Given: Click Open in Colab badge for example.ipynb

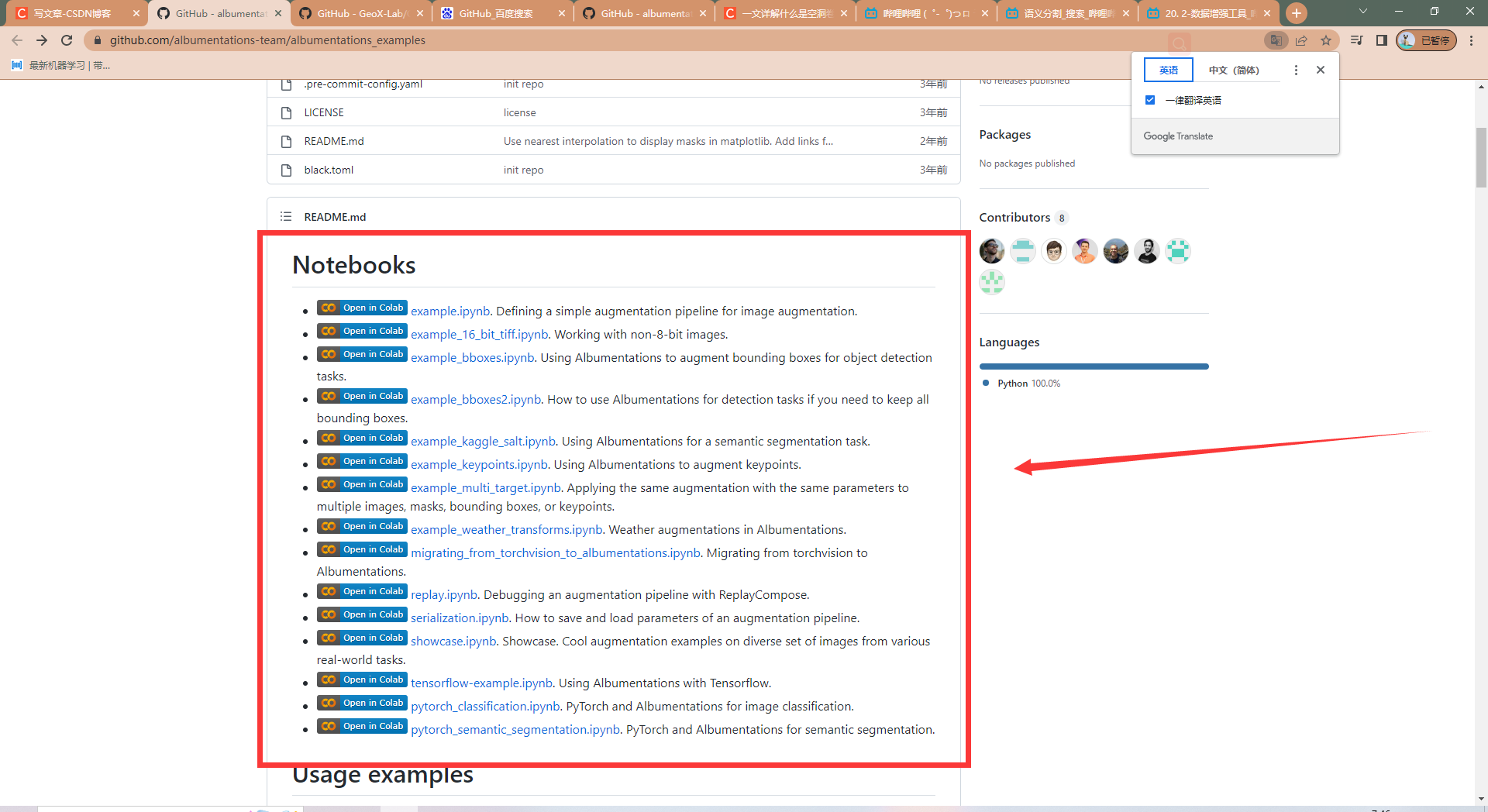Looking at the screenshot, I should [362, 308].
